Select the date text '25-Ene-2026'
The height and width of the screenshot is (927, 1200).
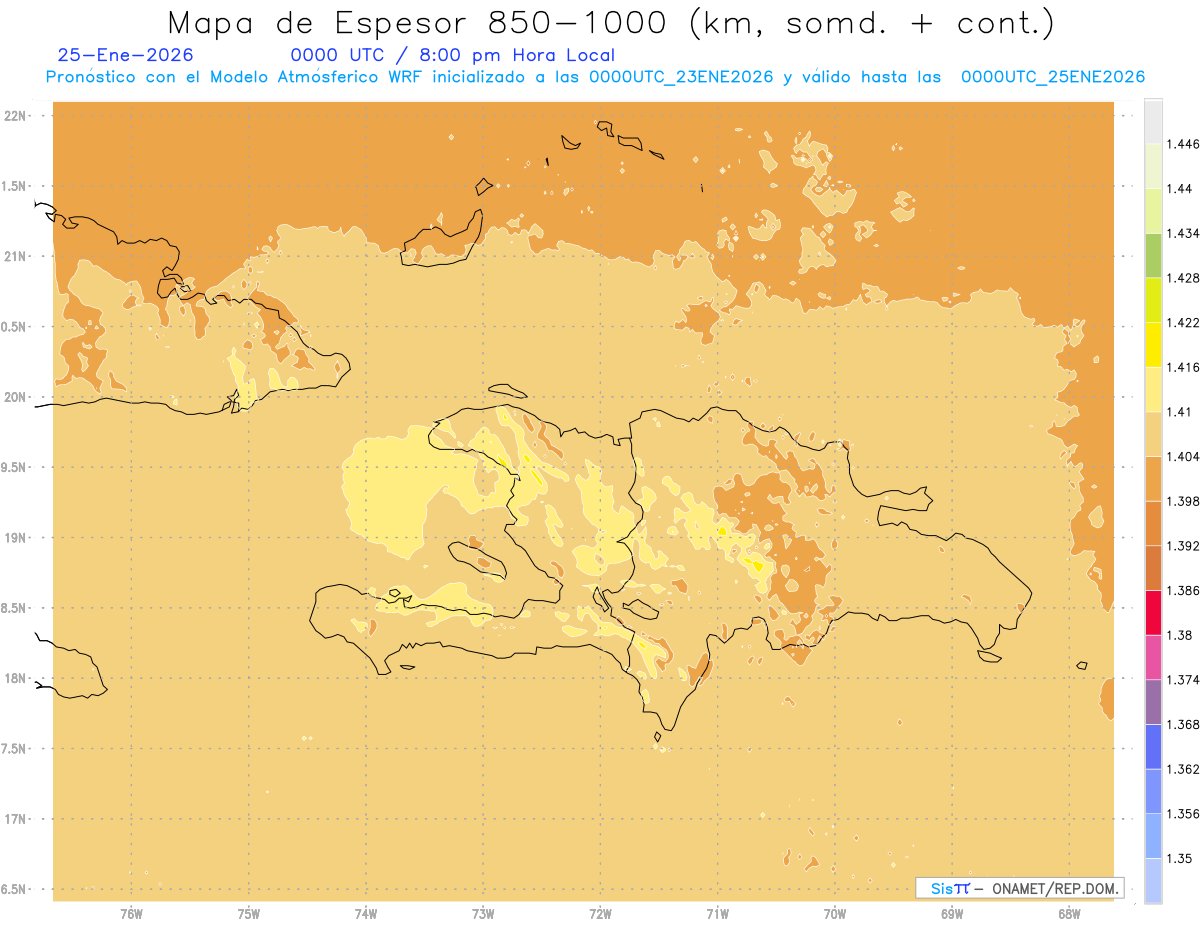coord(126,56)
